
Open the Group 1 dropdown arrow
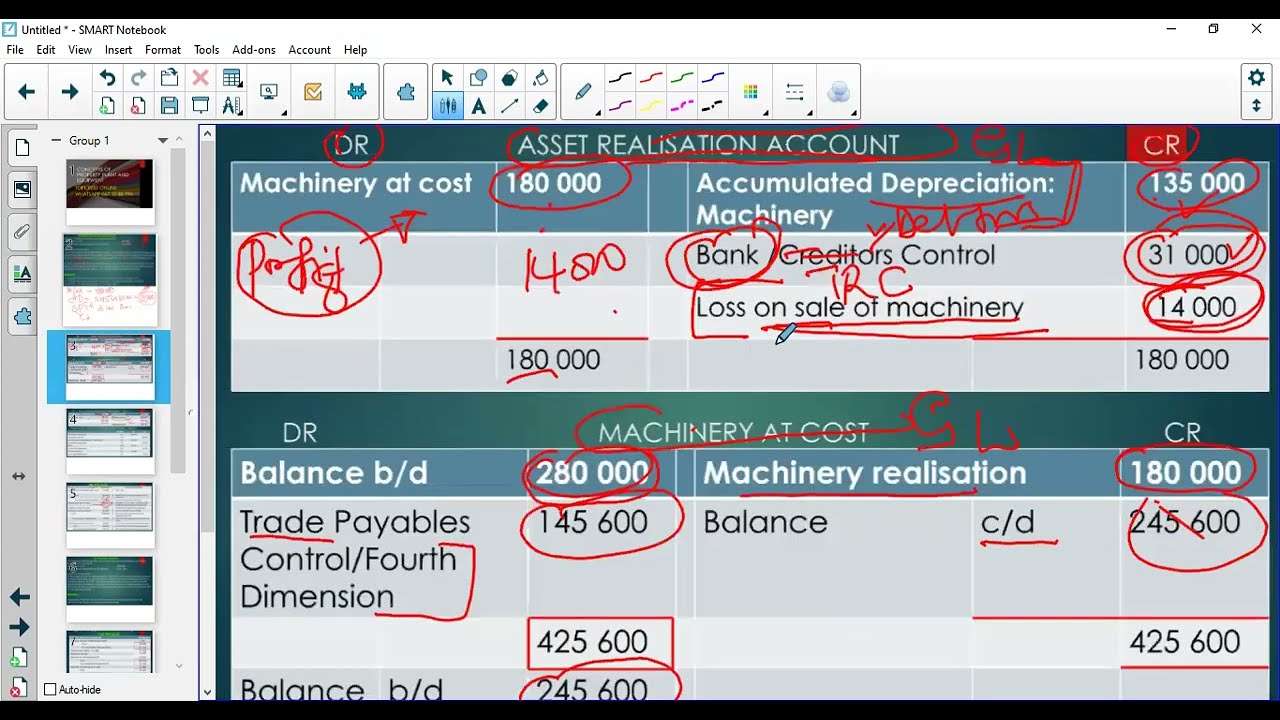(162, 141)
